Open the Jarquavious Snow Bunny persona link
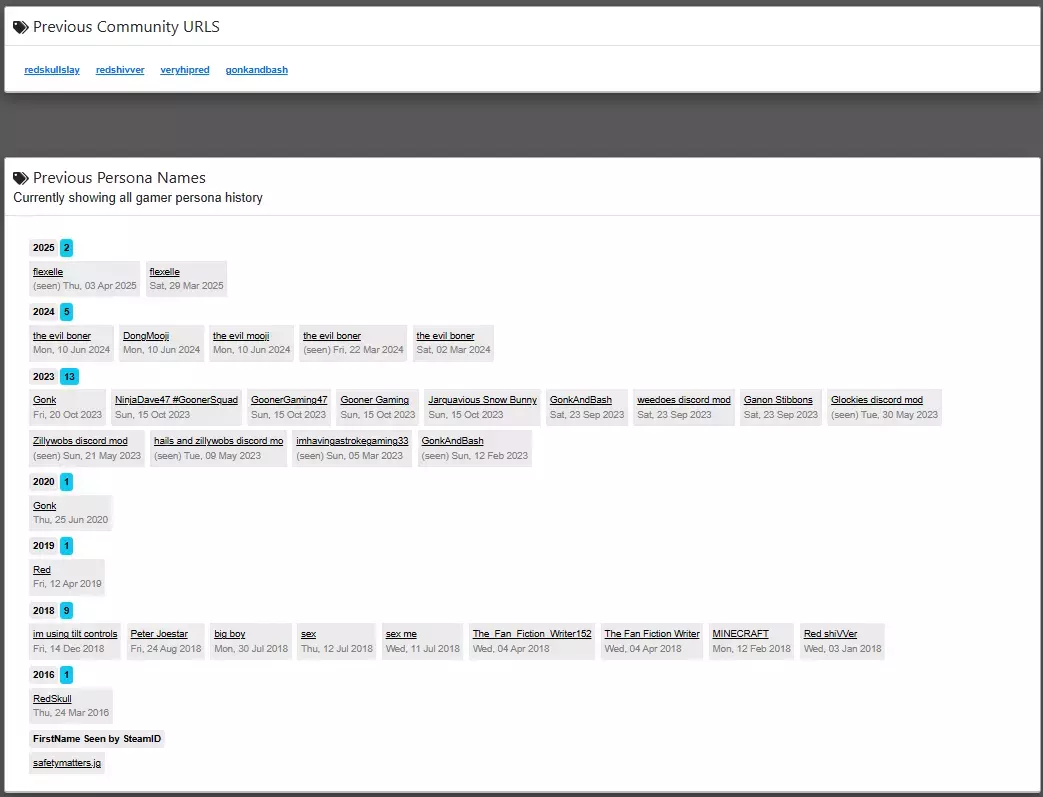The height and width of the screenshot is (797, 1043). click(x=482, y=400)
